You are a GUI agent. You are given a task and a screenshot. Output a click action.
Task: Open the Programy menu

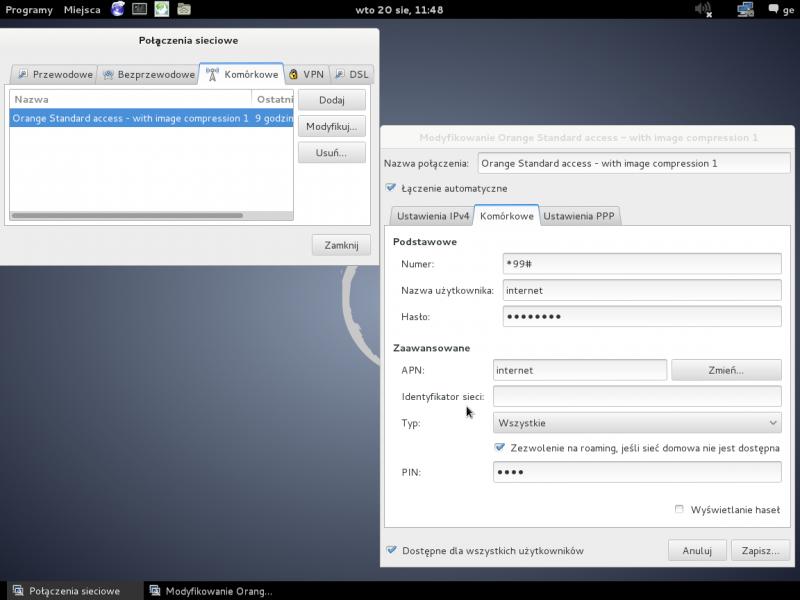pyautogui.click(x=29, y=10)
